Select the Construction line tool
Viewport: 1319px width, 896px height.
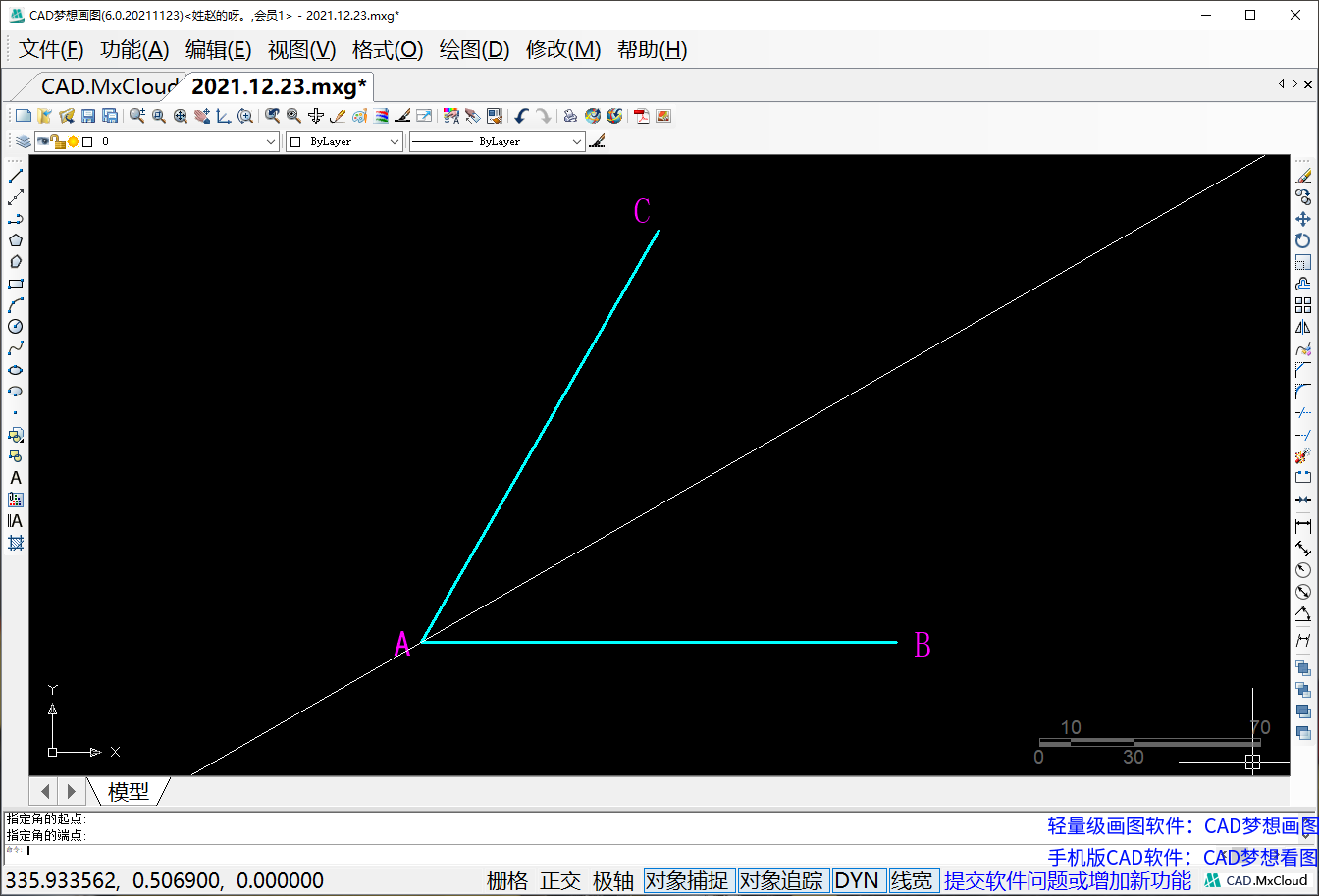pos(16,197)
